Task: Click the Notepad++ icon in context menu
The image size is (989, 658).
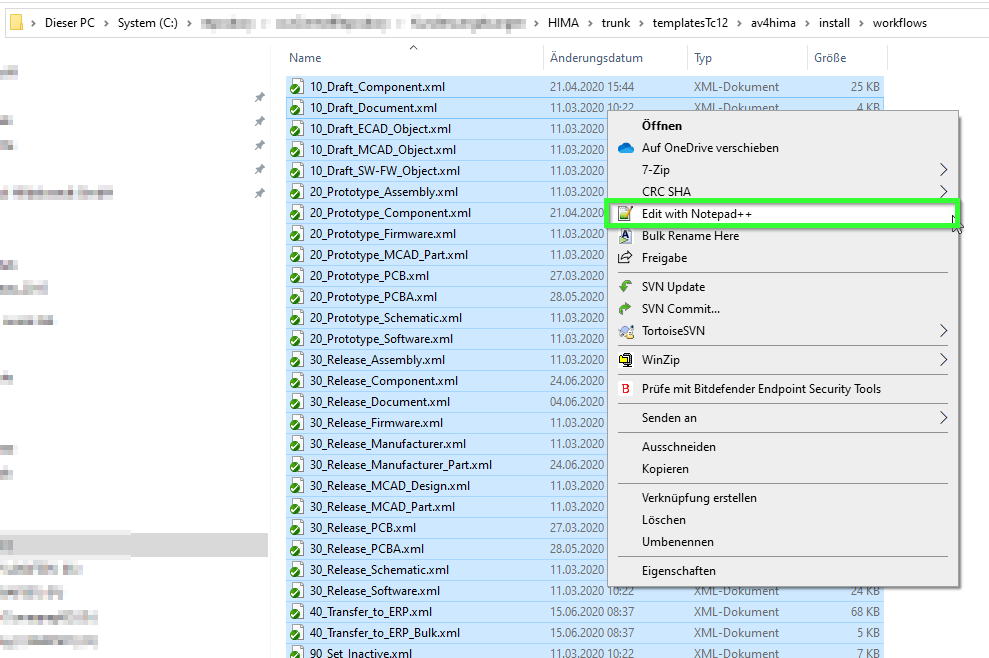Action: point(626,214)
